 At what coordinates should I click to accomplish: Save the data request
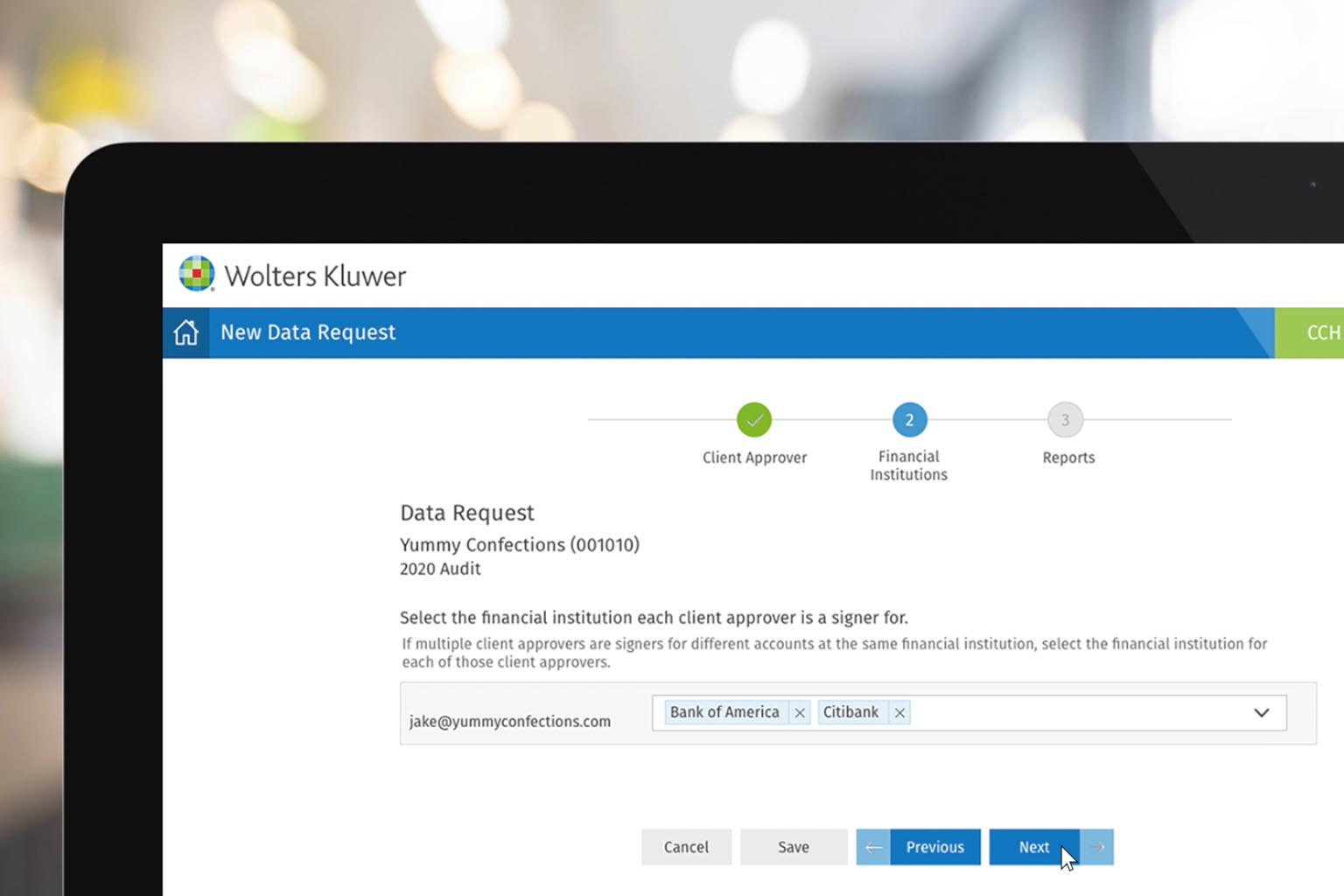click(x=794, y=847)
